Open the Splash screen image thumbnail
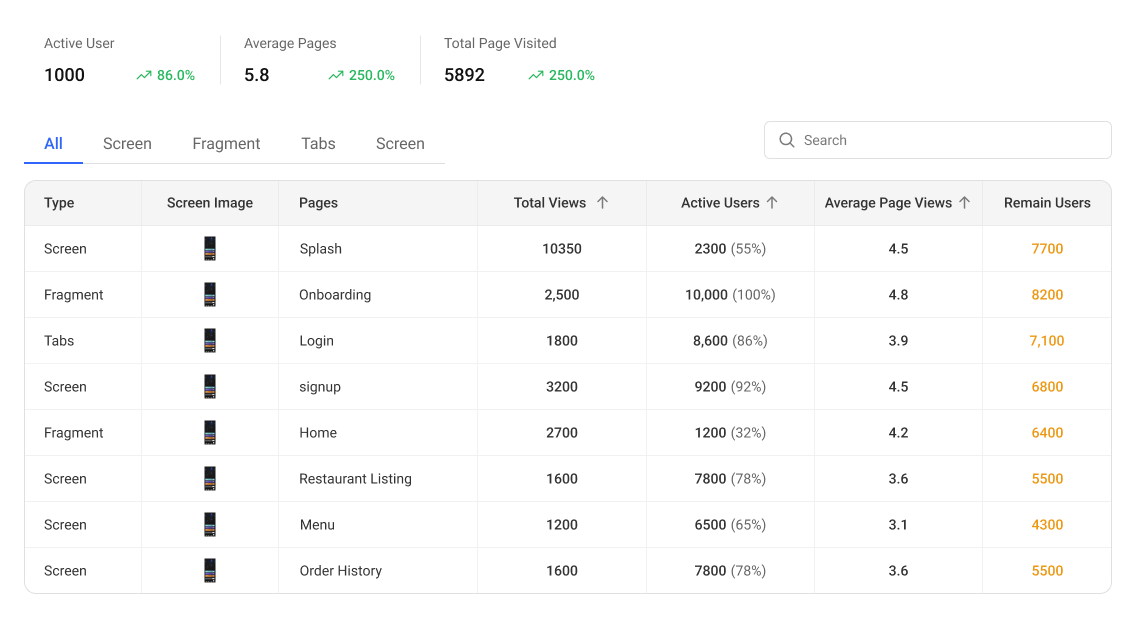This screenshot has height=618, width=1136. point(210,249)
